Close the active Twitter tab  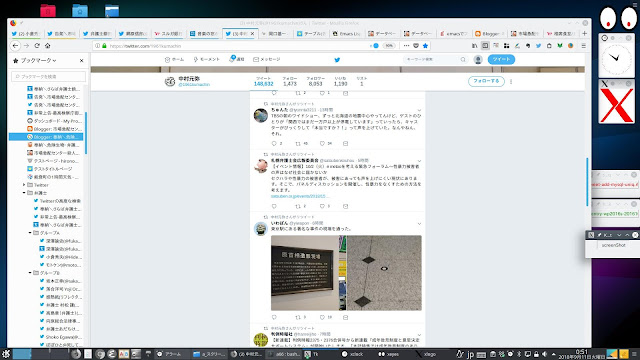pyautogui.click(x=252, y=34)
